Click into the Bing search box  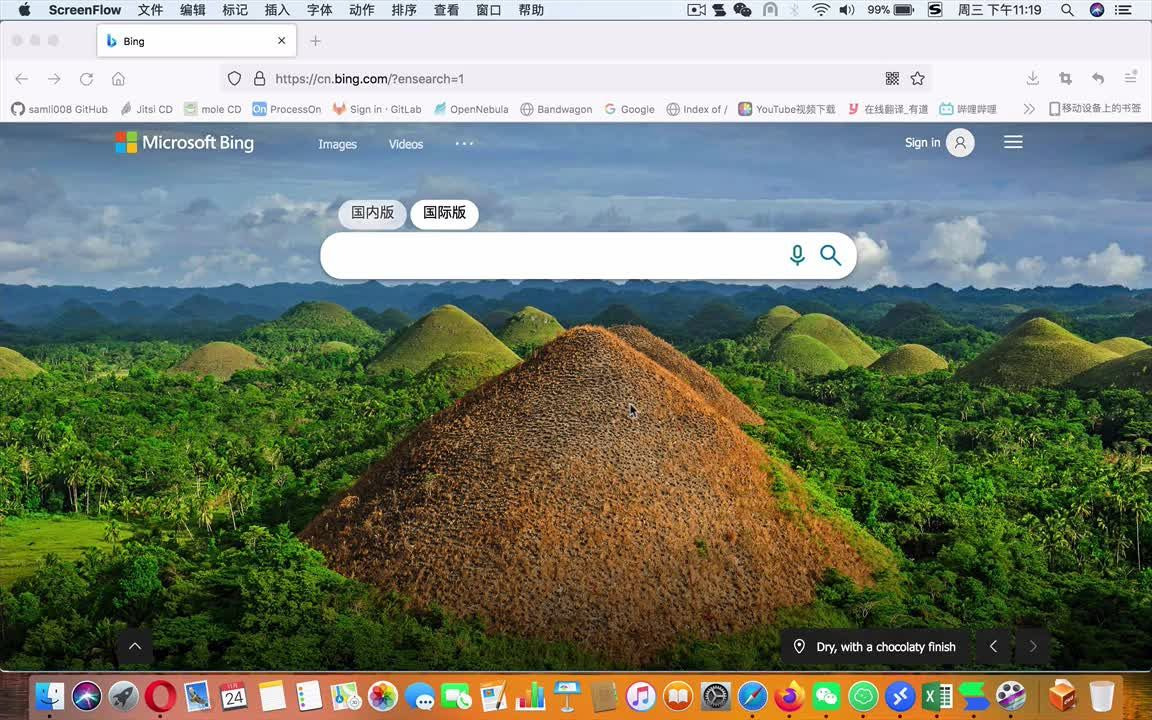click(550, 256)
